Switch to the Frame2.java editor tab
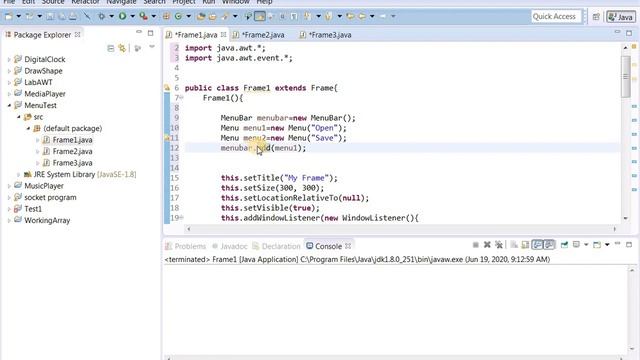 [259, 35]
